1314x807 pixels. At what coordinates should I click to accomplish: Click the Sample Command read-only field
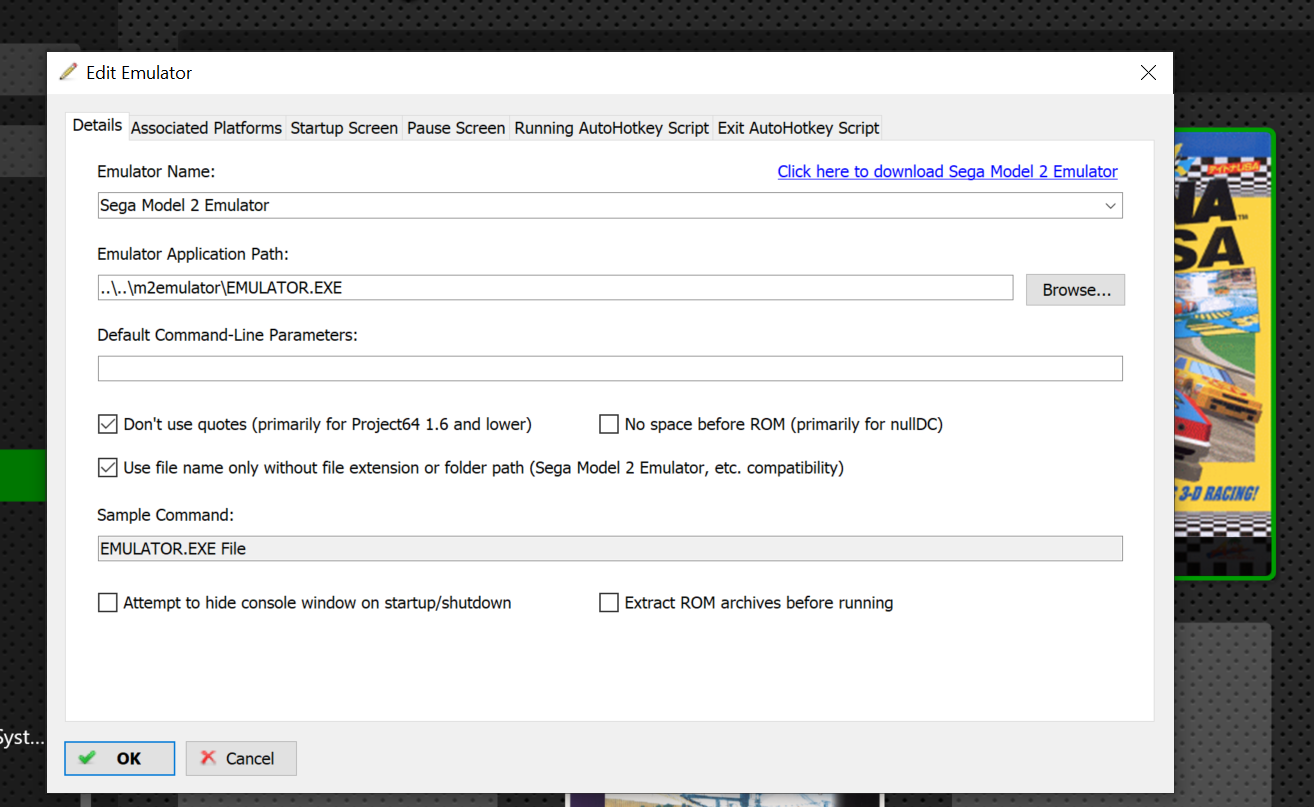[x=610, y=548]
